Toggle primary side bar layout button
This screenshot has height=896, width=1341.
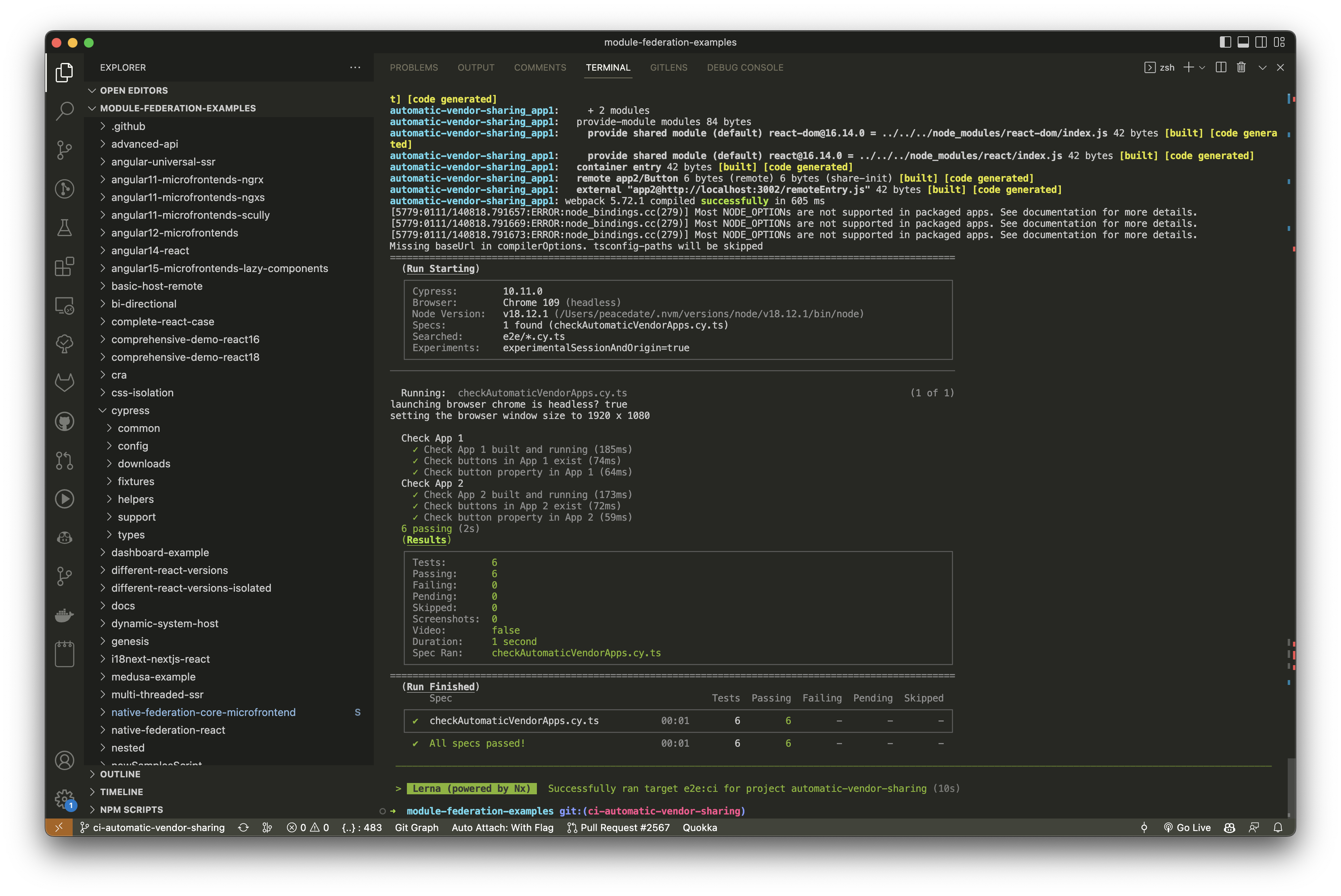tap(1225, 42)
